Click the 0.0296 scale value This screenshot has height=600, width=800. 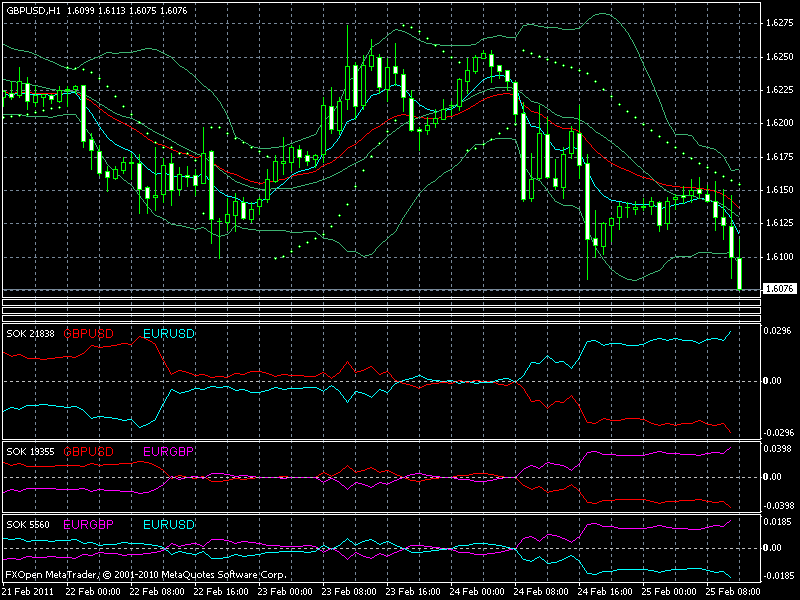click(779, 331)
